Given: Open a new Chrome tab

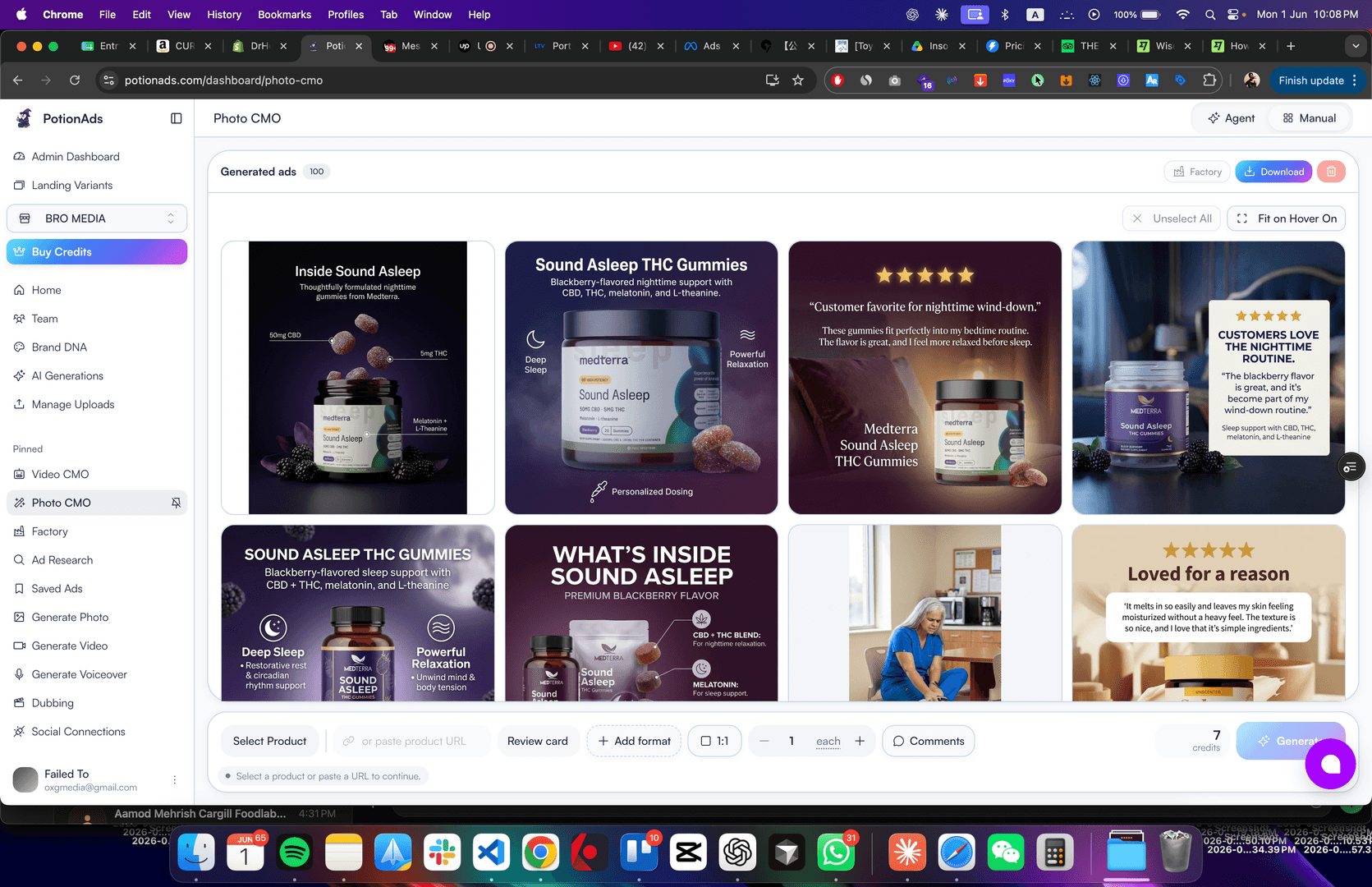Looking at the screenshot, I should tap(1291, 46).
